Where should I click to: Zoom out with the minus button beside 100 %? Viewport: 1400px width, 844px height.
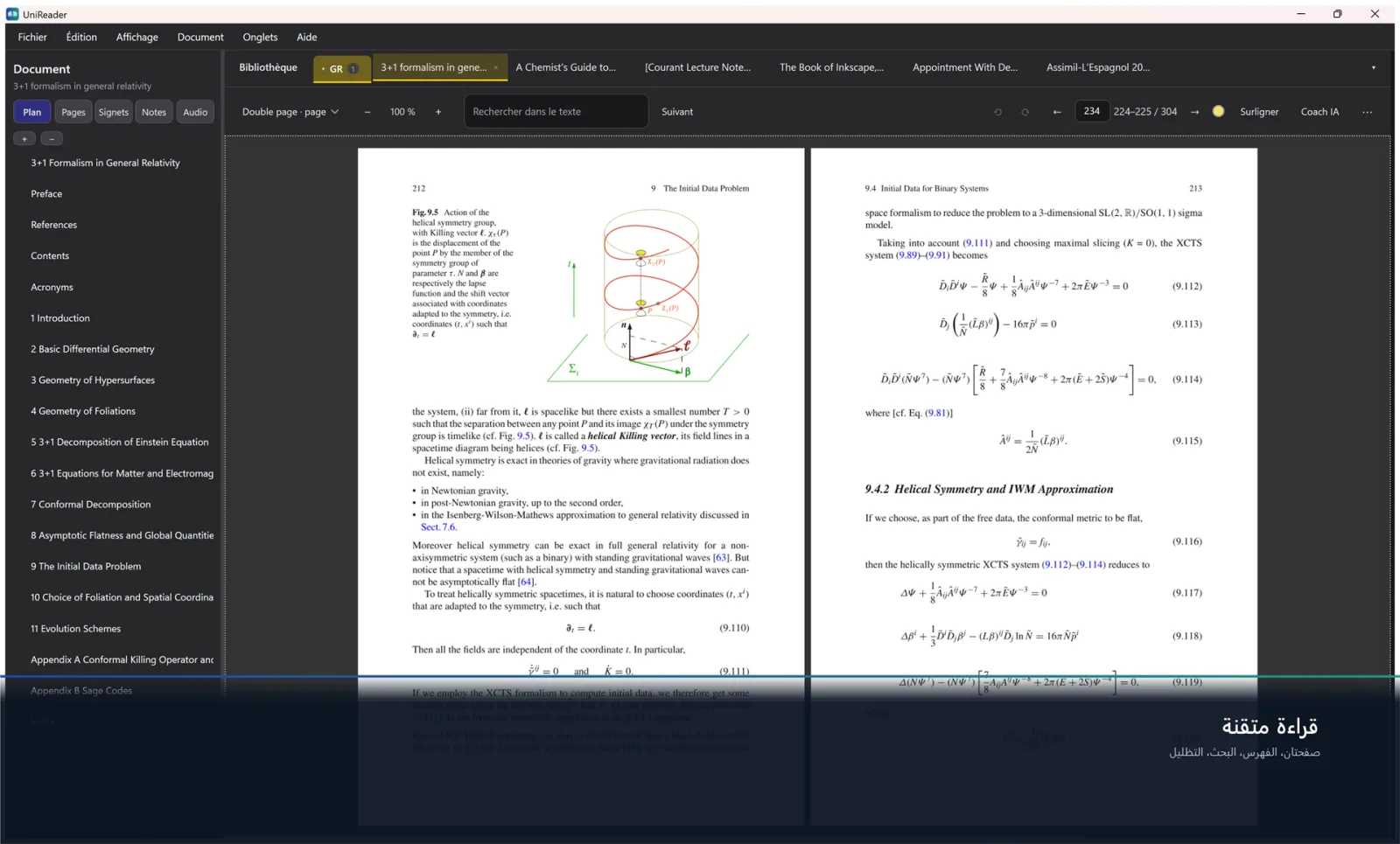367,112
